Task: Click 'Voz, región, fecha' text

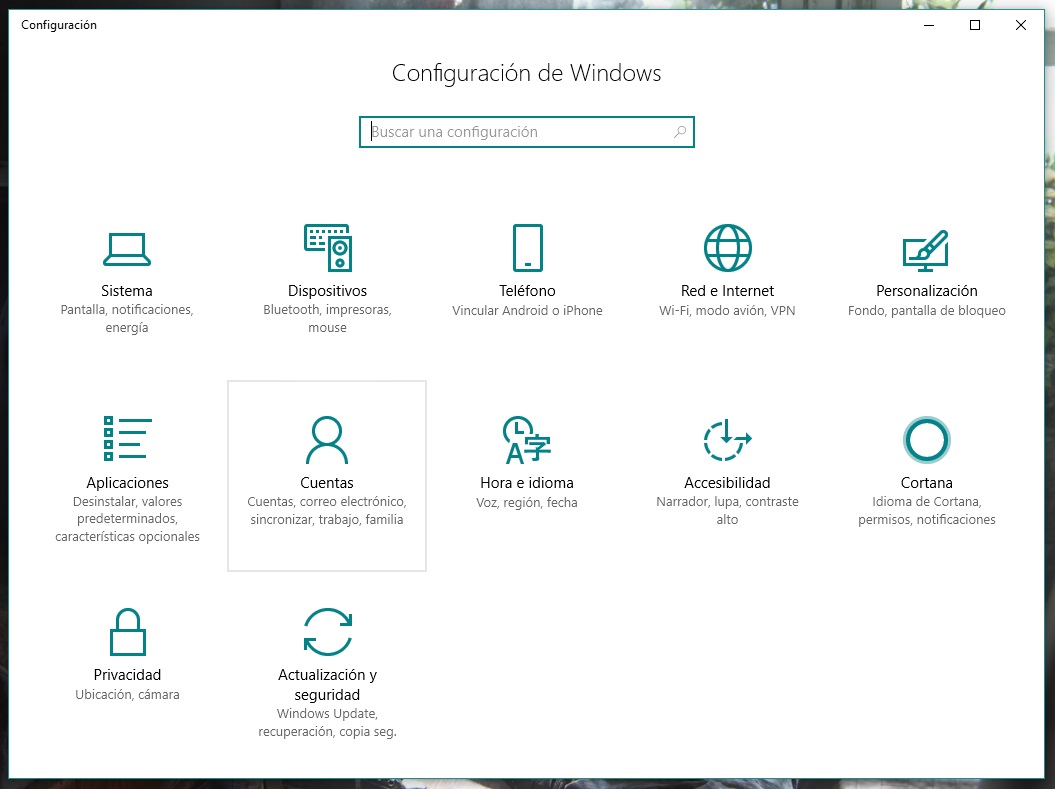Action: point(527,502)
